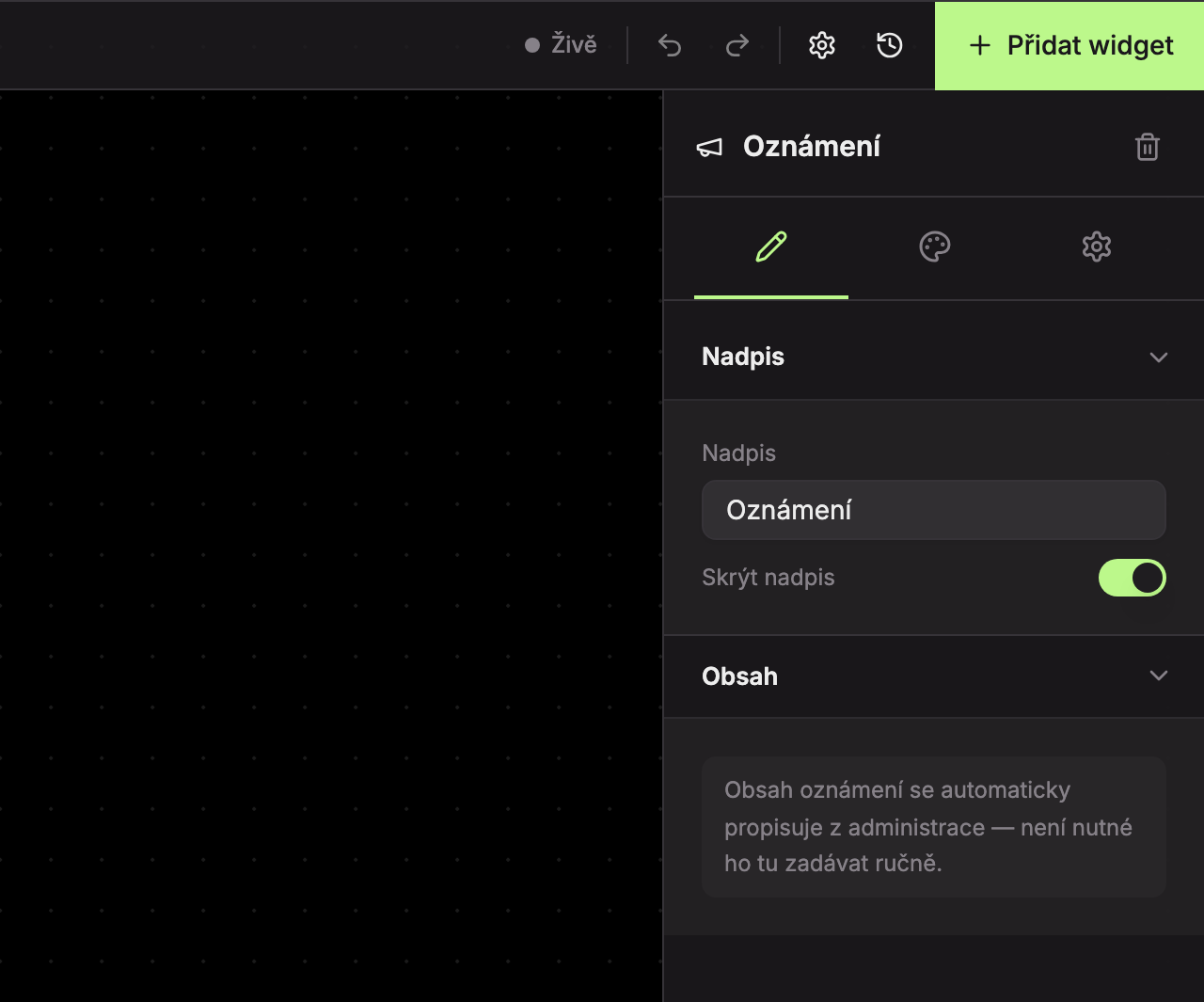This screenshot has height=1002, width=1204.
Task: Click the dotted canvas area
Action: point(331,546)
